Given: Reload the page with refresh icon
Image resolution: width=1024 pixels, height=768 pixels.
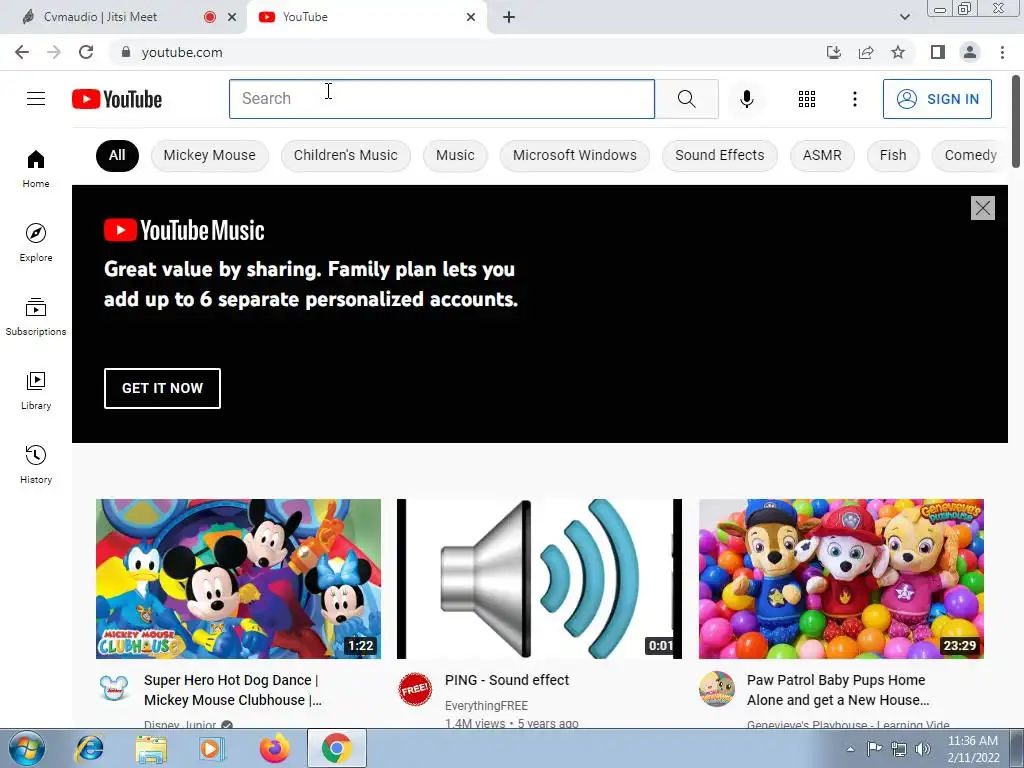Looking at the screenshot, I should (86, 52).
